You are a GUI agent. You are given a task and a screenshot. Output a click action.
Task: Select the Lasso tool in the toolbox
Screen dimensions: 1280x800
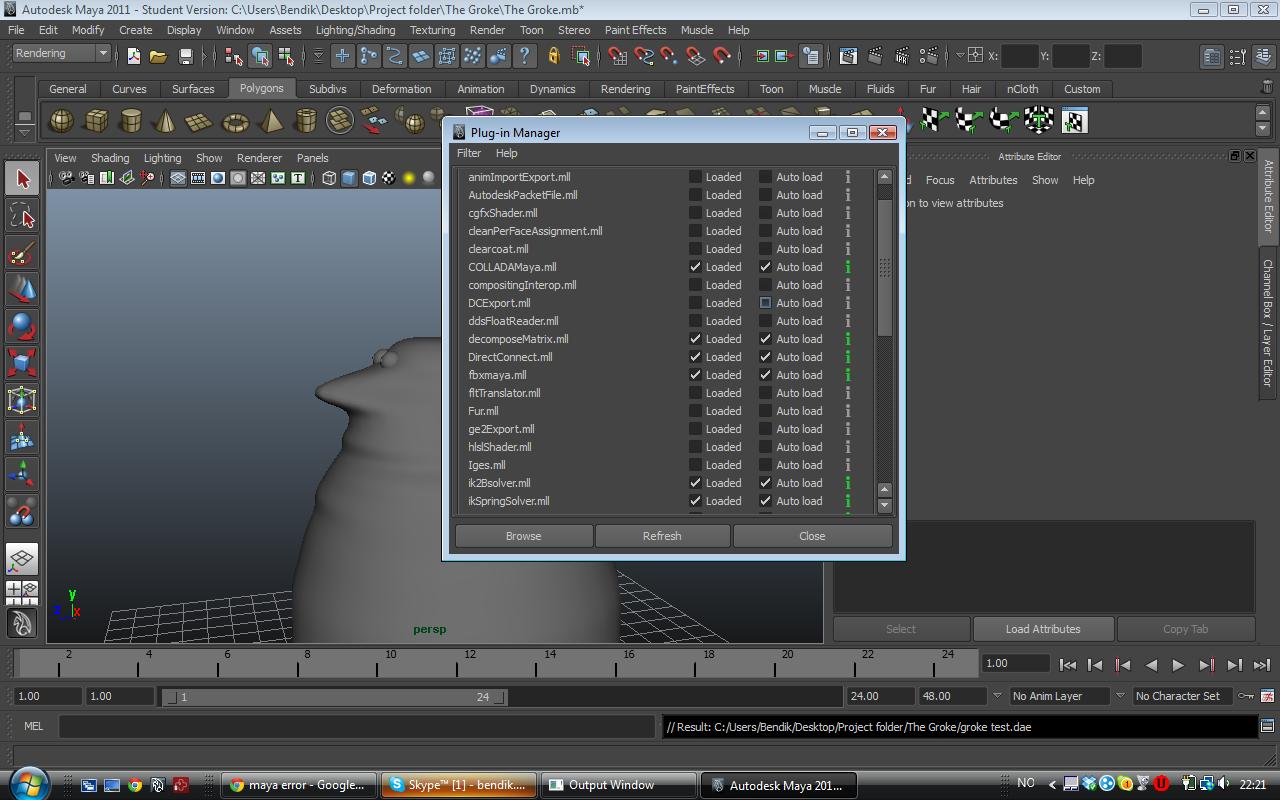click(x=22, y=216)
